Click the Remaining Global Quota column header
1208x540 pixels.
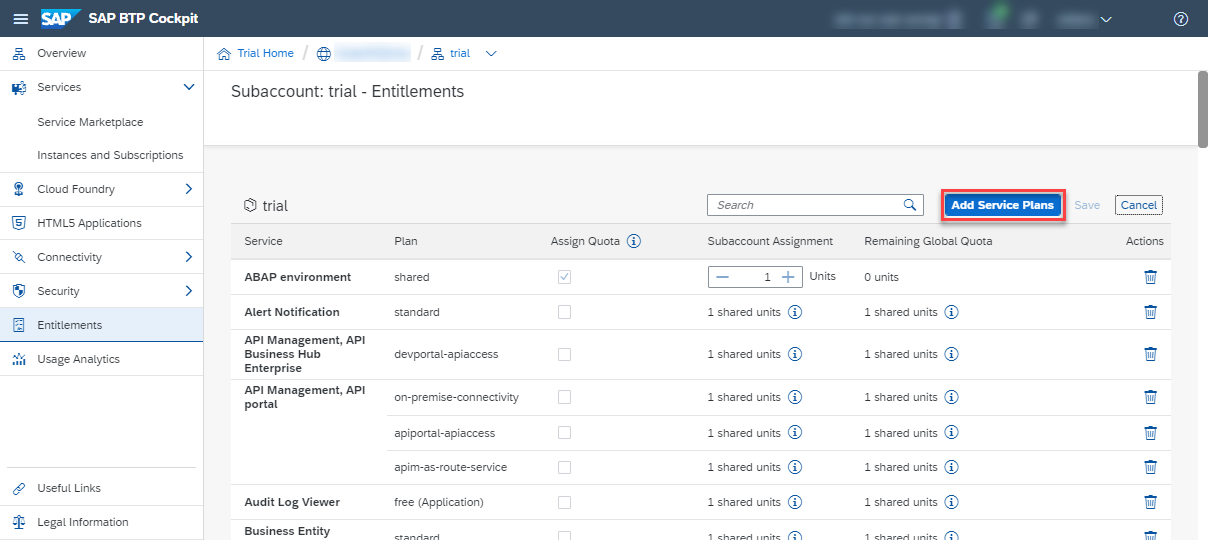coord(928,241)
